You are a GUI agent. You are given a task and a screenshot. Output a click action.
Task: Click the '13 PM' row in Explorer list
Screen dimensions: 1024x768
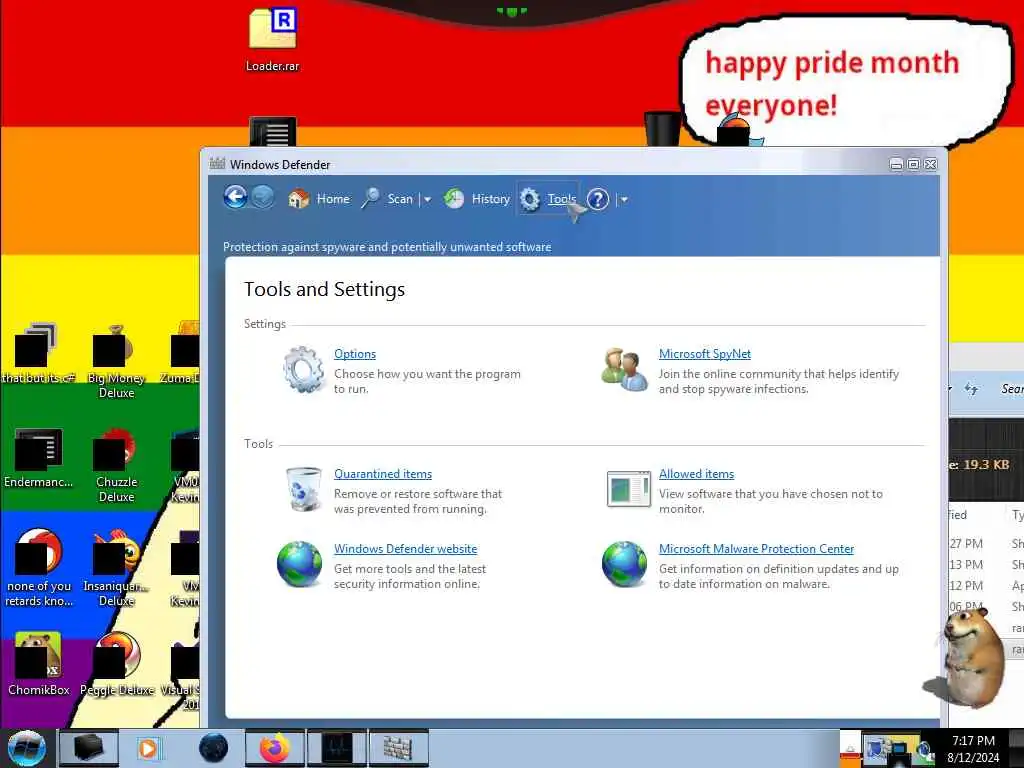pos(986,564)
